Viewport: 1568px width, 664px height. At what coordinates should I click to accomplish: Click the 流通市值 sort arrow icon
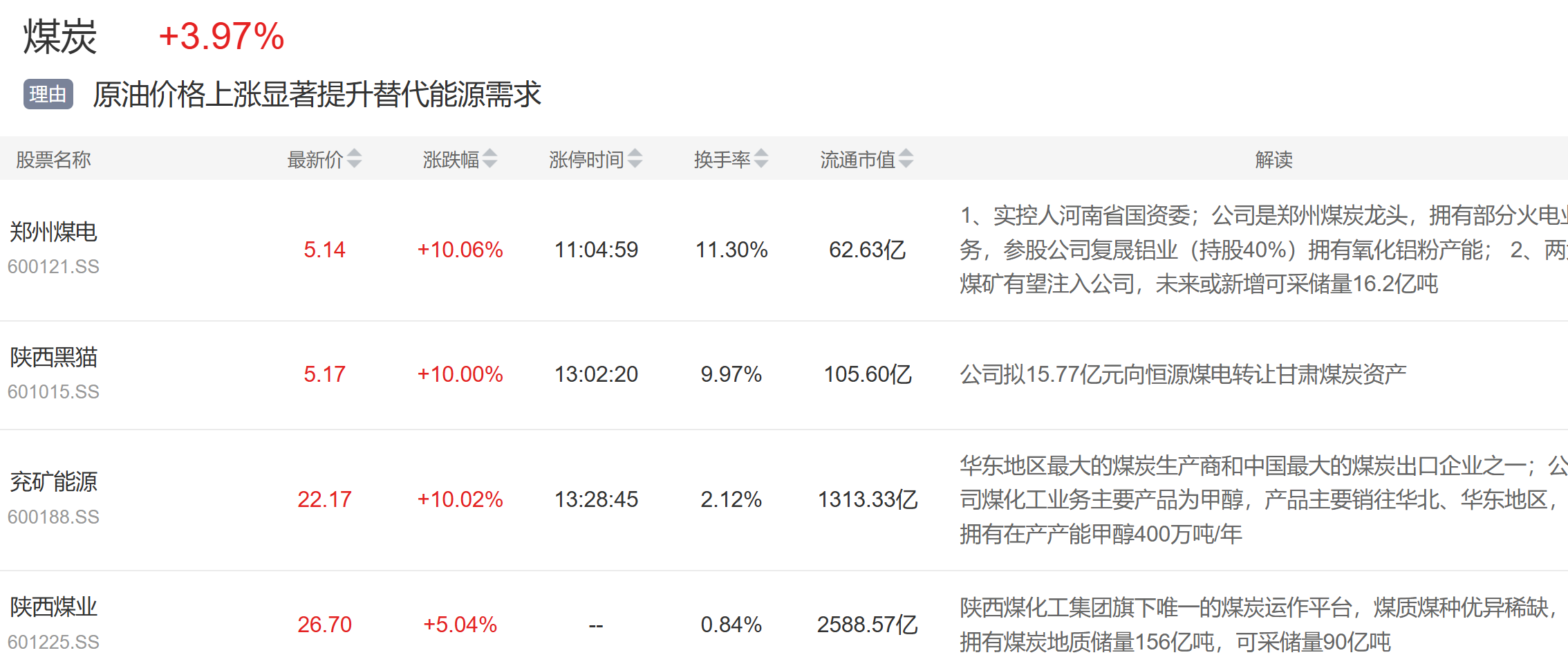click(906, 159)
